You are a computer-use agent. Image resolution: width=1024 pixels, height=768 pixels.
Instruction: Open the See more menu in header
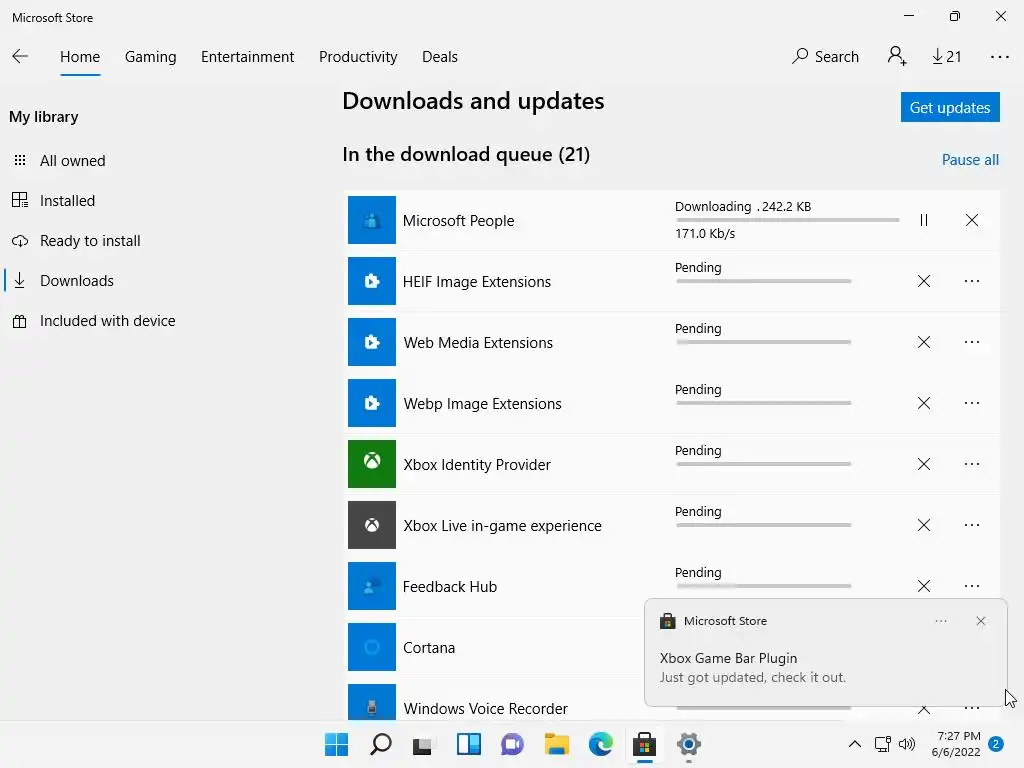click(999, 57)
